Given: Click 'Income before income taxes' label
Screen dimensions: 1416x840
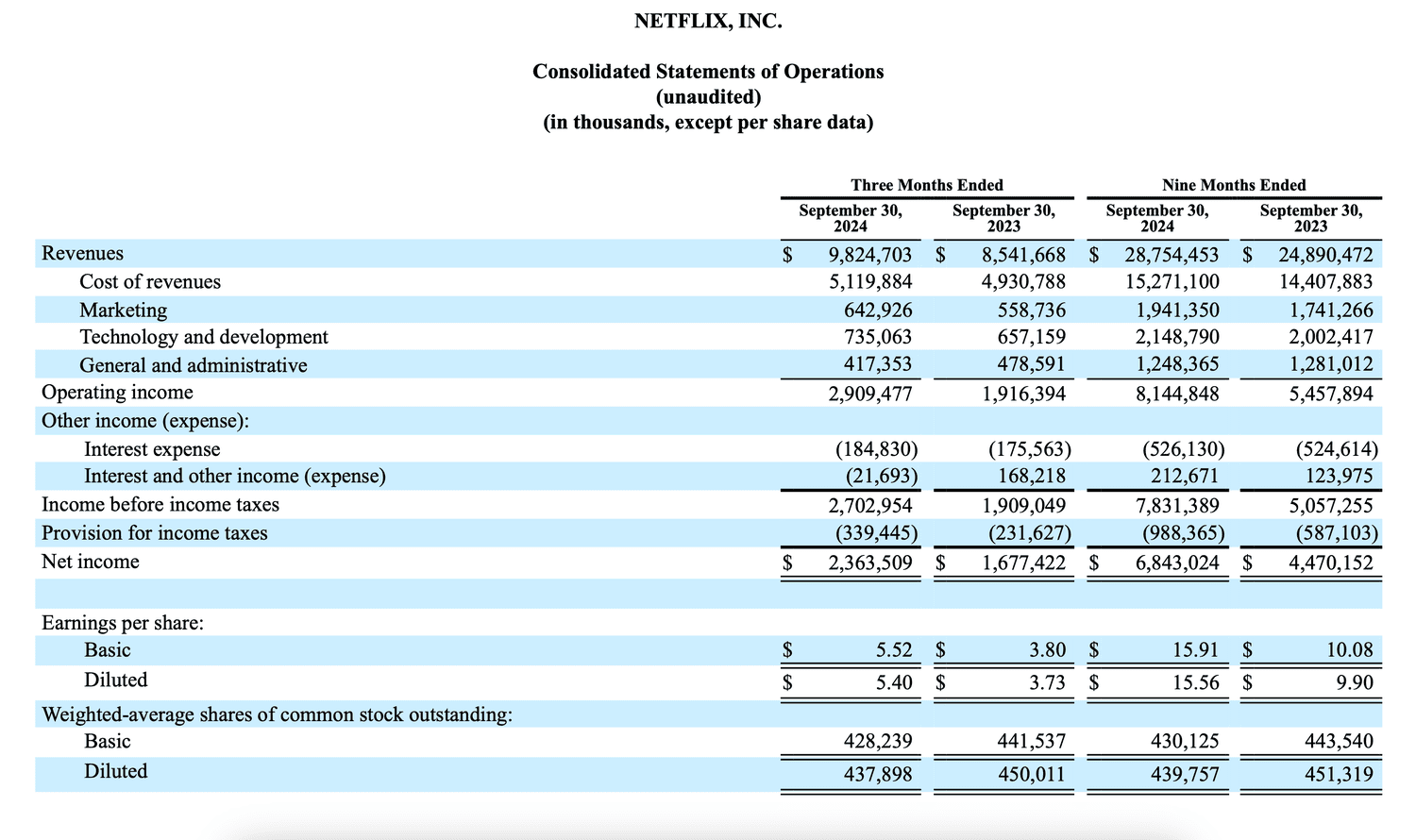Looking at the screenshot, I should click(x=160, y=505).
